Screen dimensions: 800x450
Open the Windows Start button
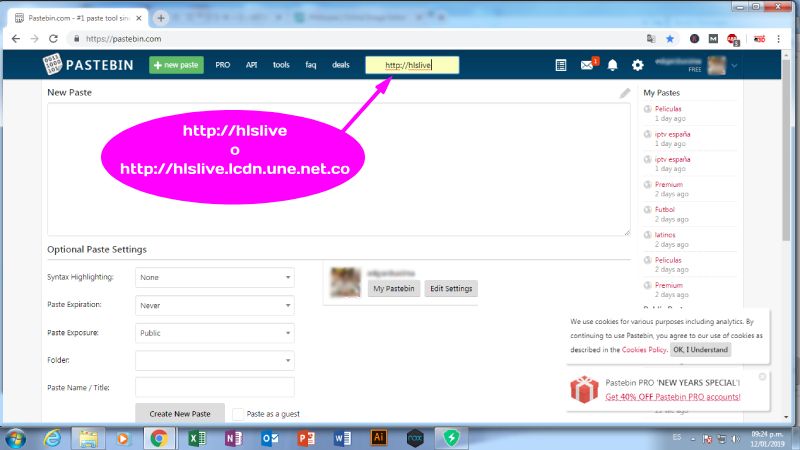(x=16, y=438)
